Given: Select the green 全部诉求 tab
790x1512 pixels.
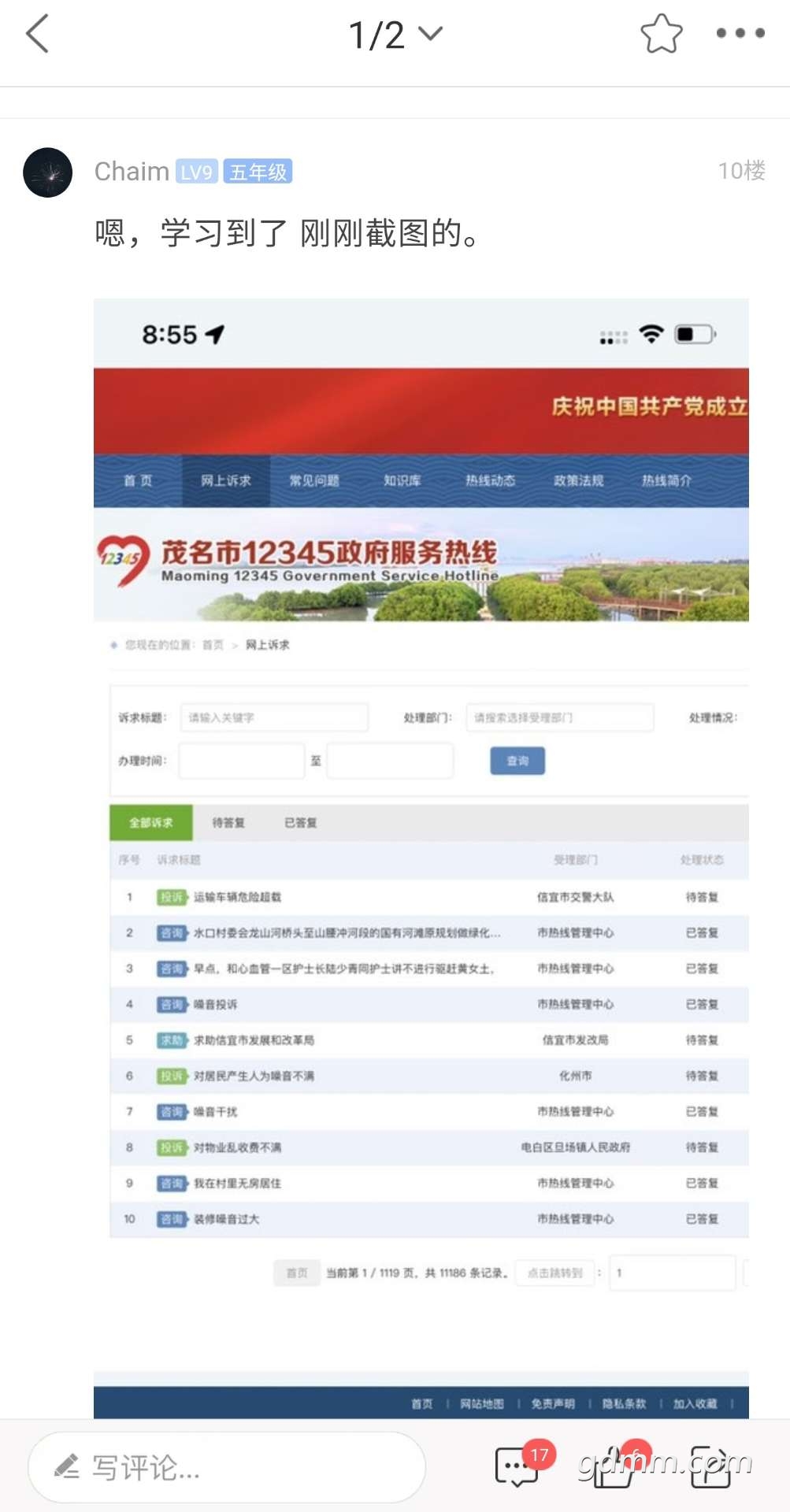Looking at the screenshot, I should click(150, 822).
